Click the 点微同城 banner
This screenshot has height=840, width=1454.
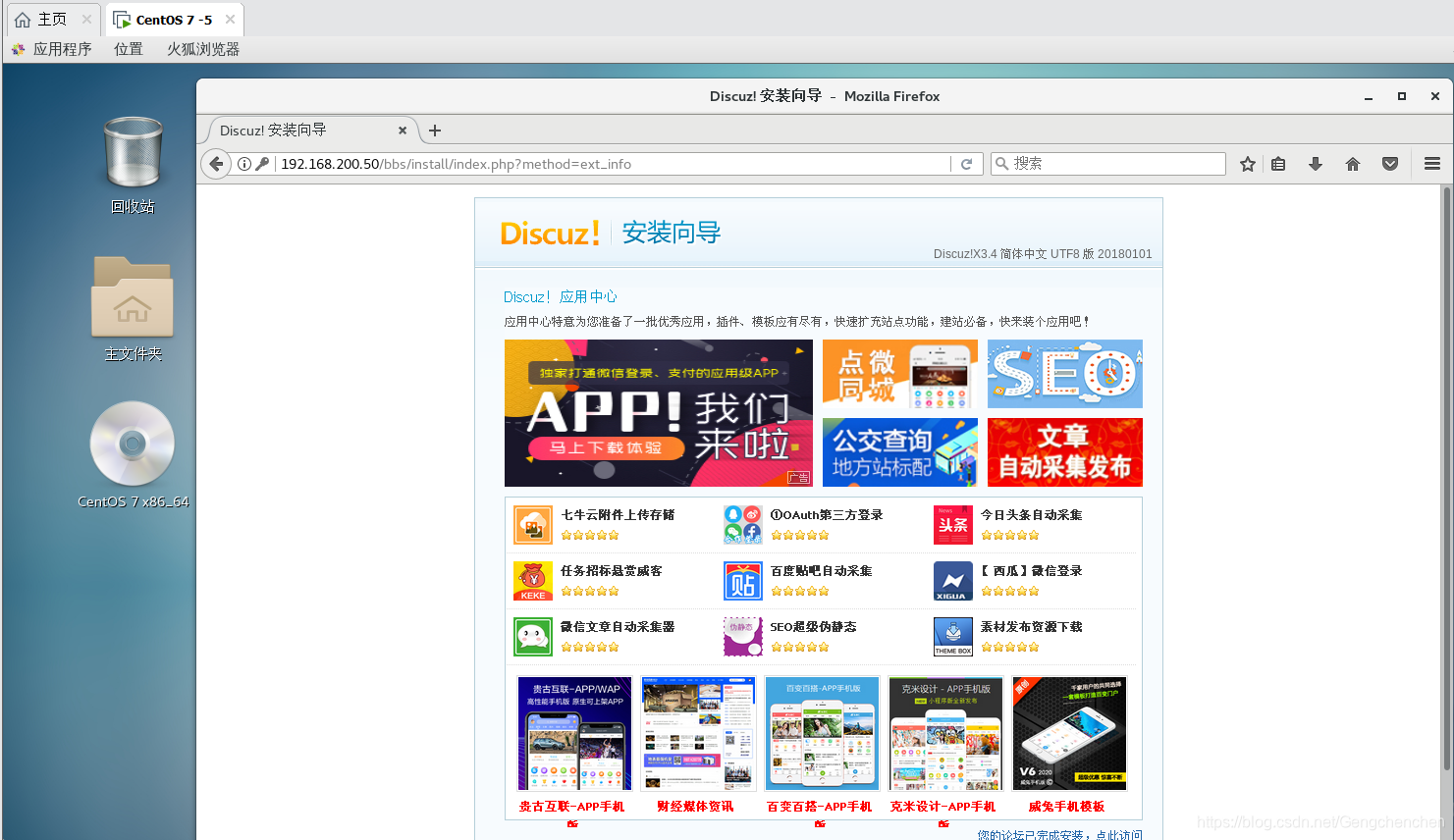tap(900, 374)
